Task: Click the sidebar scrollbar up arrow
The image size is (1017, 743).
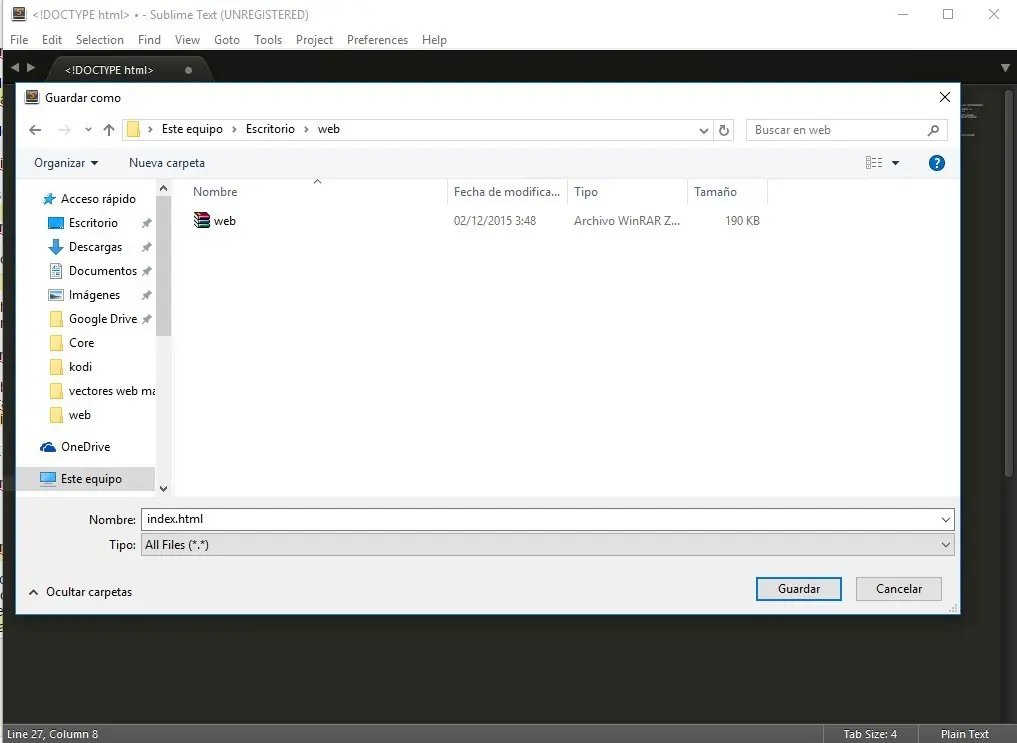Action: point(163,188)
